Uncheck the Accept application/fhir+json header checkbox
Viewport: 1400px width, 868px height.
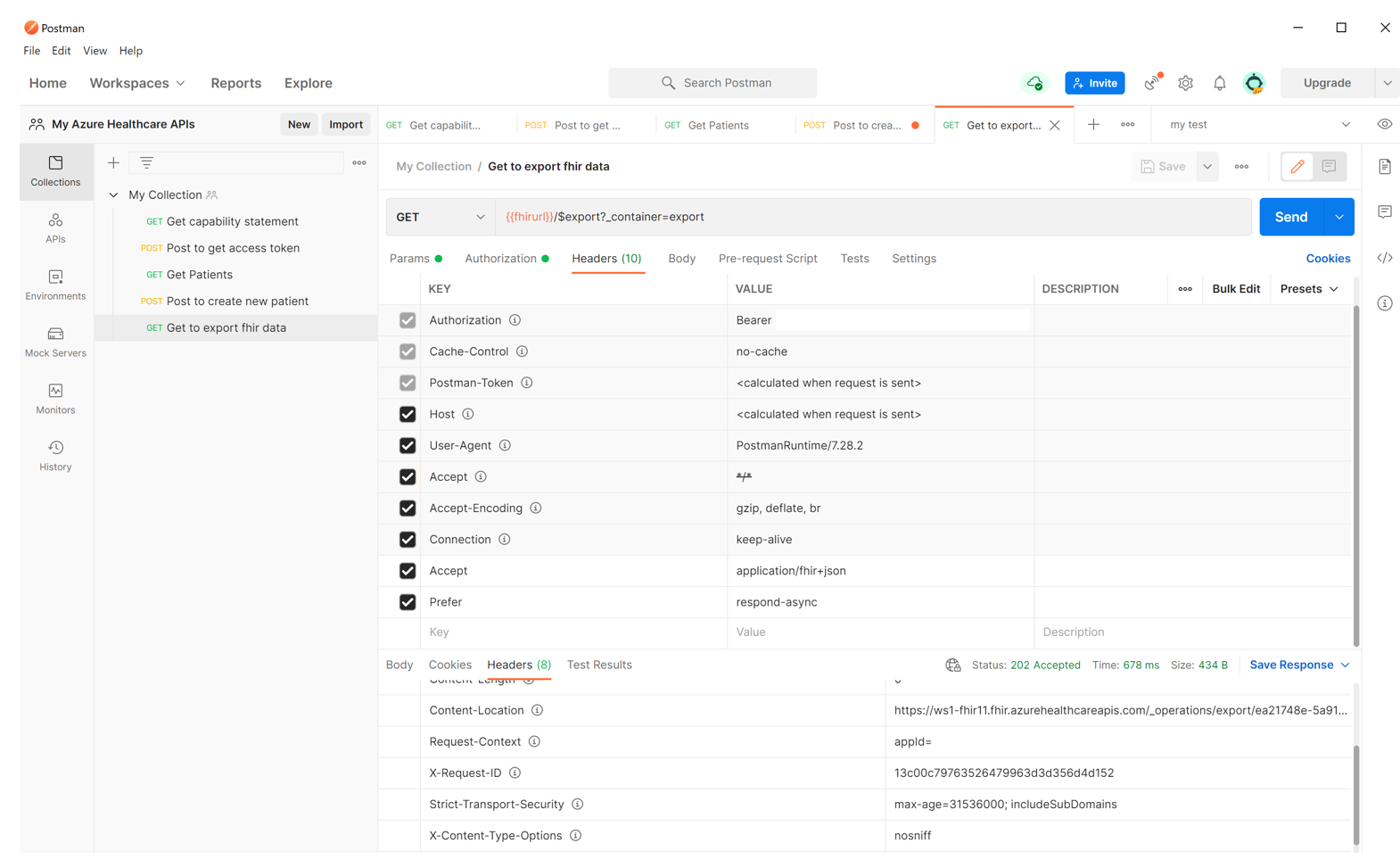(x=408, y=571)
